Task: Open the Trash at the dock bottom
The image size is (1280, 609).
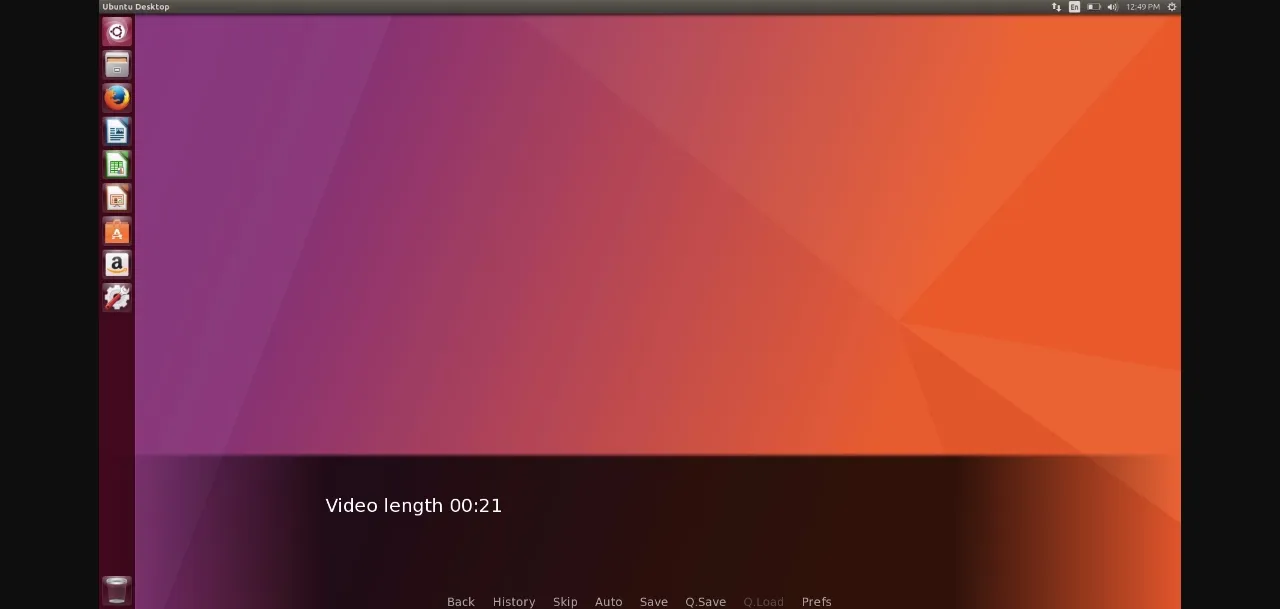Action: pyautogui.click(x=117, y=590)
